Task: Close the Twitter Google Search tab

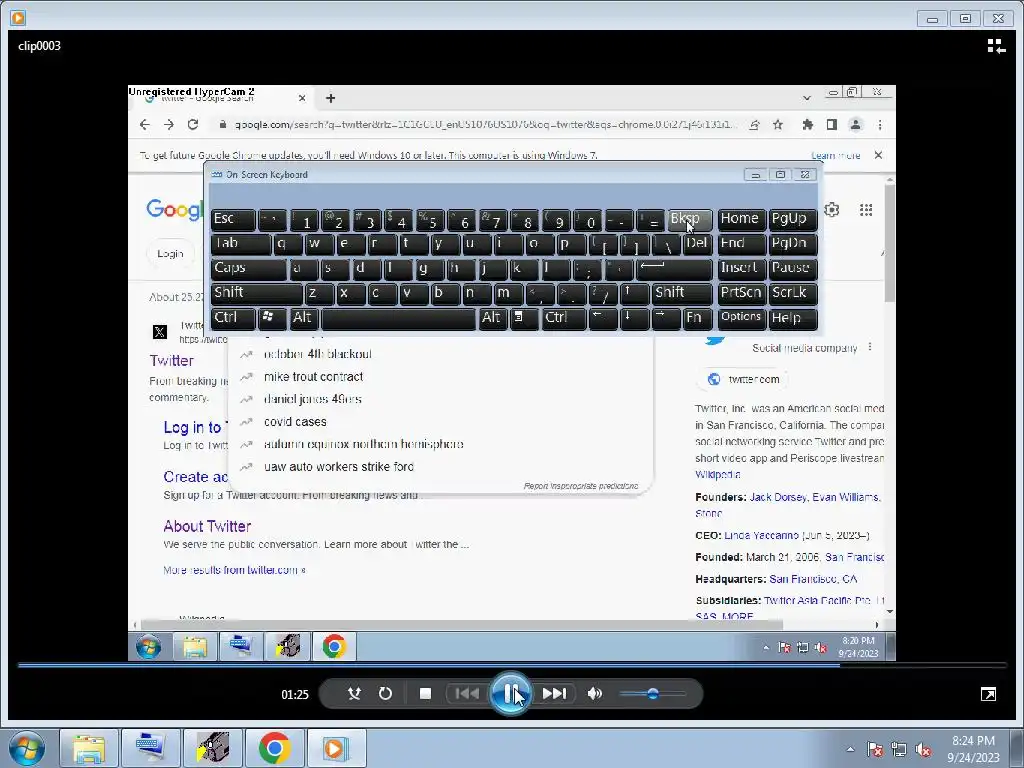Action: [302, 98]
